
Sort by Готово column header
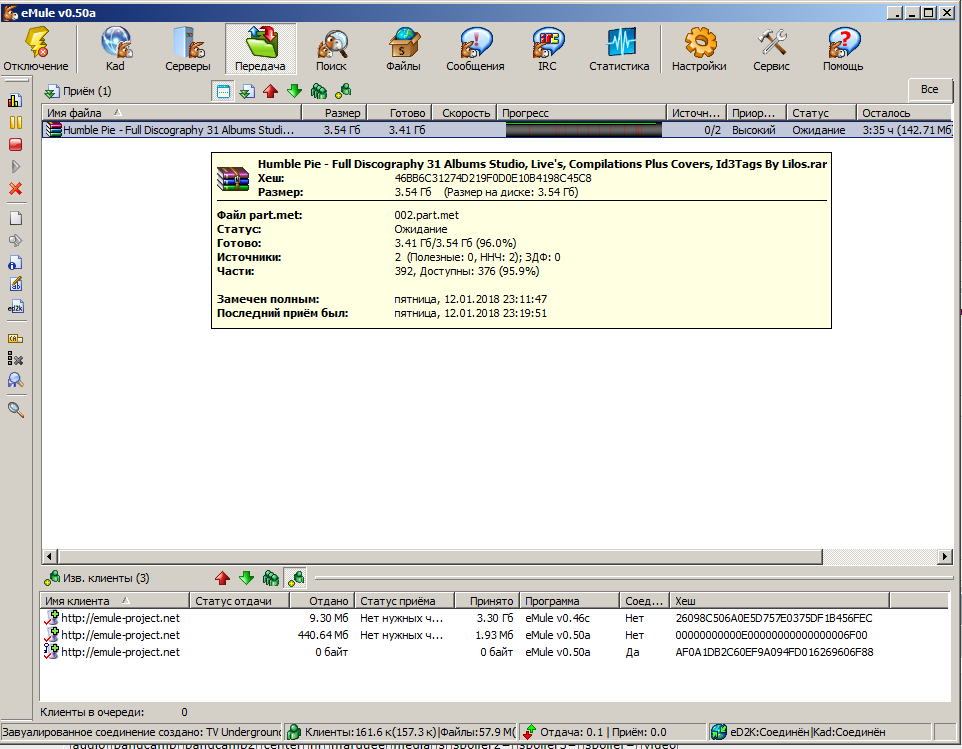tap(399, 113)
